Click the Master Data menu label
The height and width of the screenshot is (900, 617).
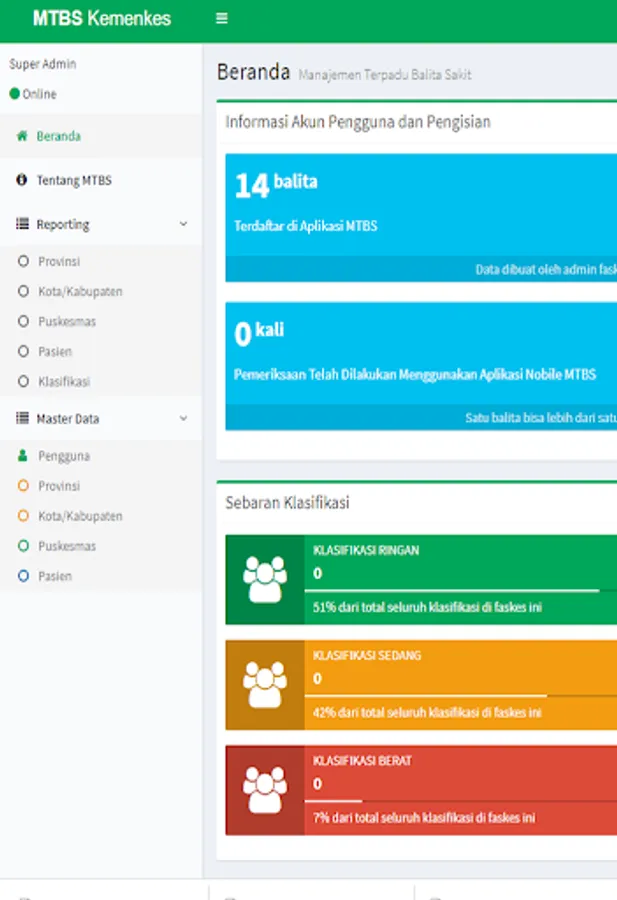pos(68,419)
